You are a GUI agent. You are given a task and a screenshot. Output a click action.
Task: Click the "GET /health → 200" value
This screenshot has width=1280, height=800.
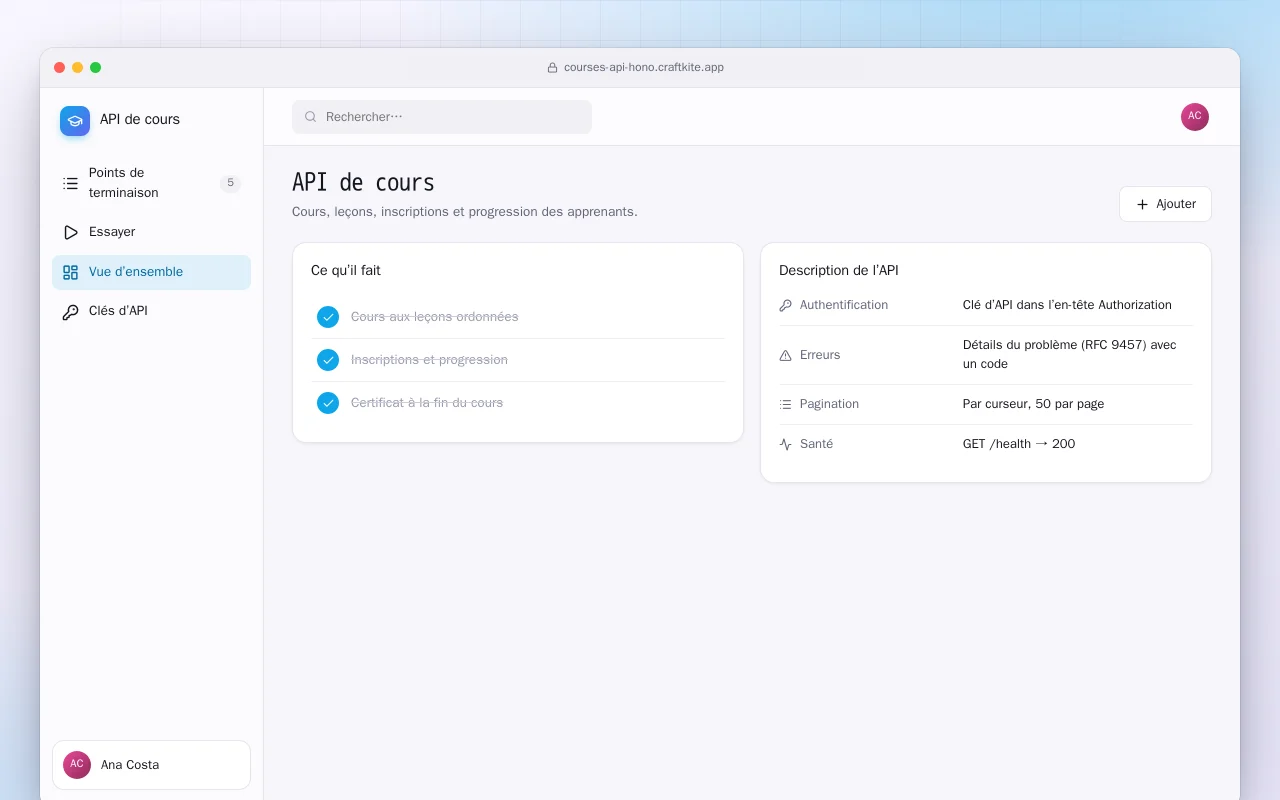[1019, 444]
